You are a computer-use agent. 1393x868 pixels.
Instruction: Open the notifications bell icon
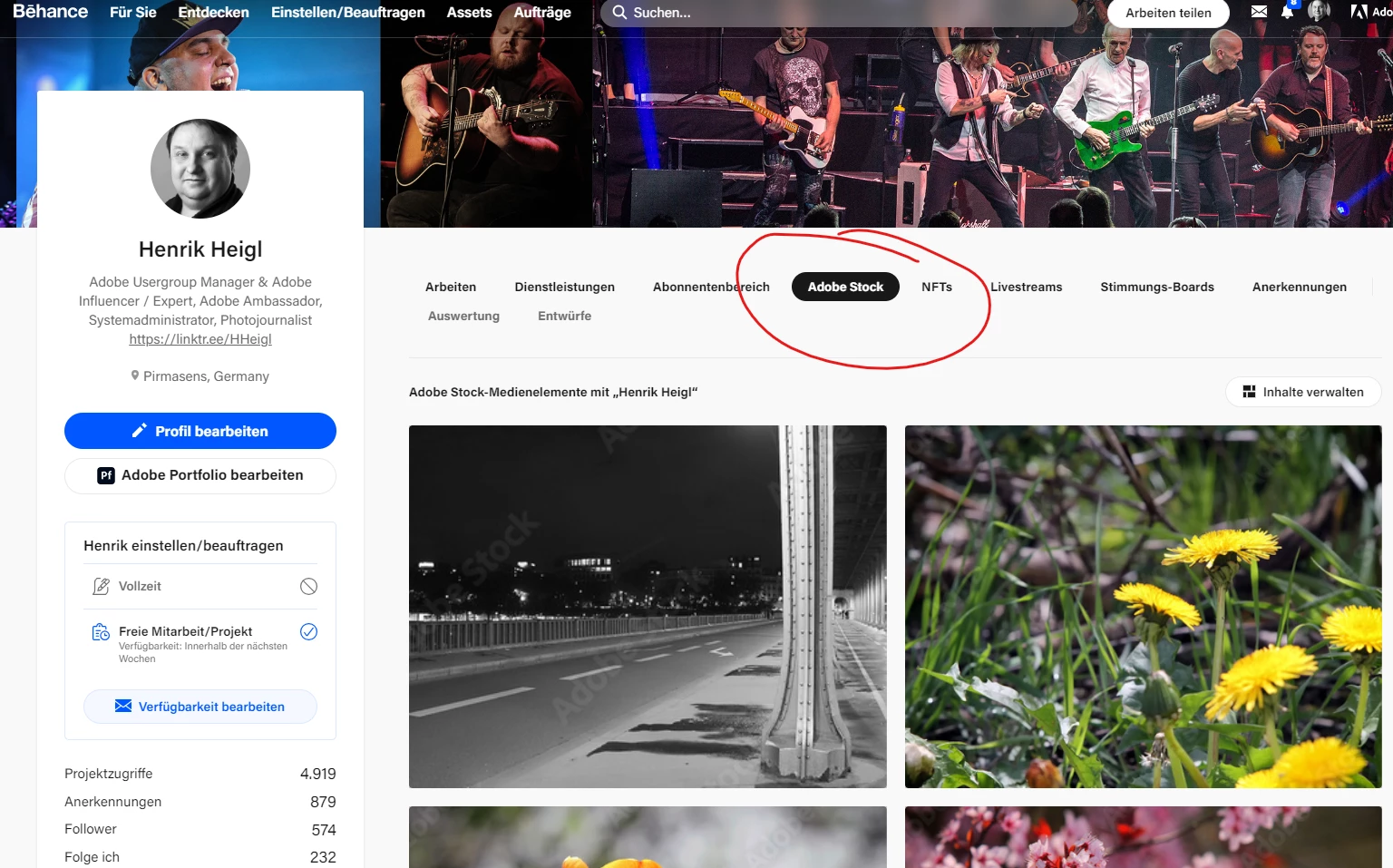(x=1287, y=12)
